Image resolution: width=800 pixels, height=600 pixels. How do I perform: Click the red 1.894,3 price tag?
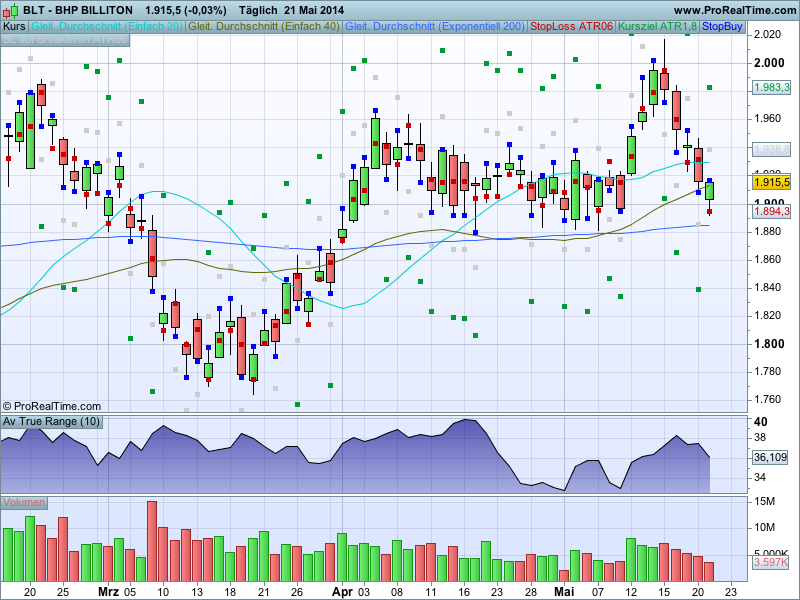[772, 211]
